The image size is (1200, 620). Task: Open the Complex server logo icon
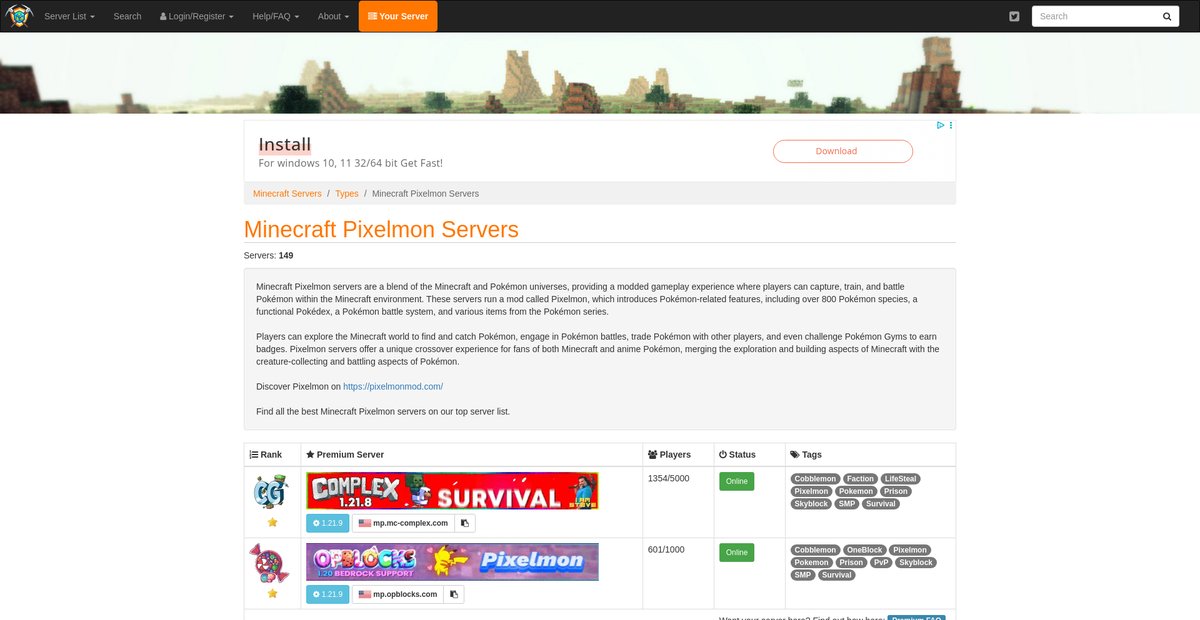272,492
